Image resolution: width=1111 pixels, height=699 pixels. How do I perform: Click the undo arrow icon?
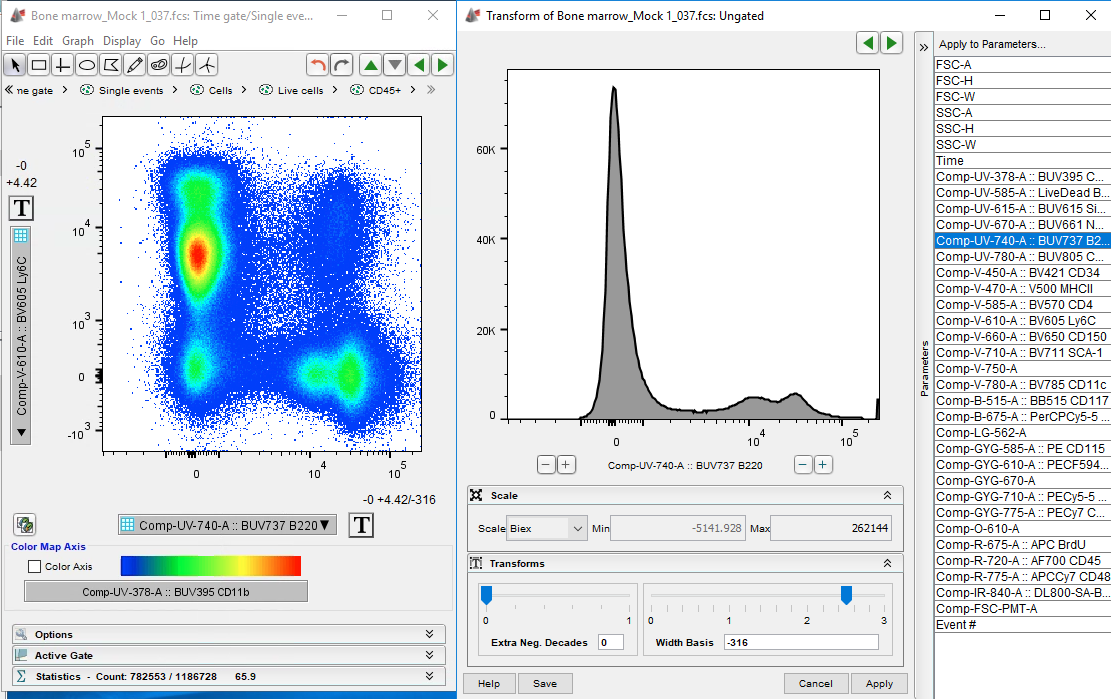318,65
